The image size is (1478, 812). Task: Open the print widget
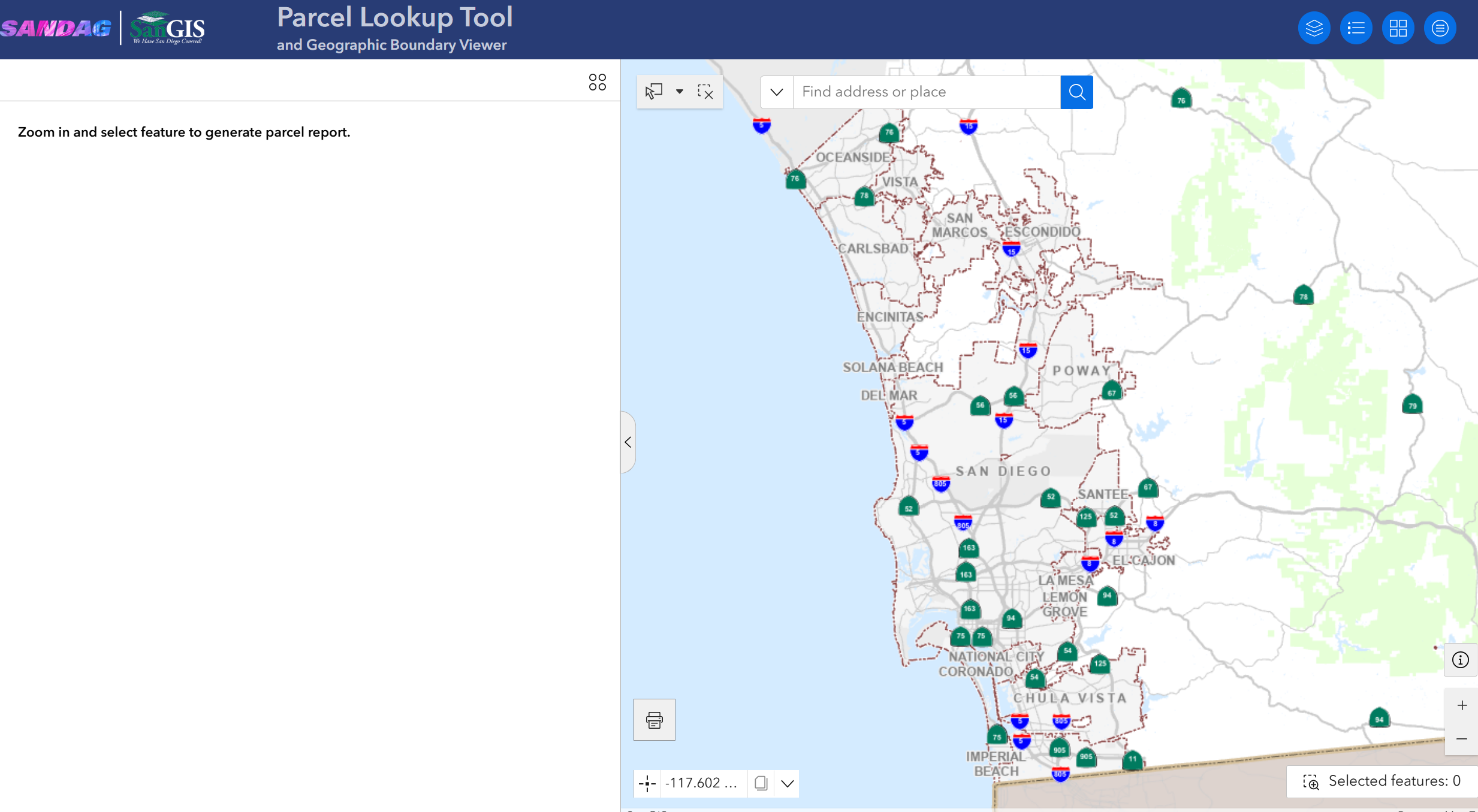[654, 720]
